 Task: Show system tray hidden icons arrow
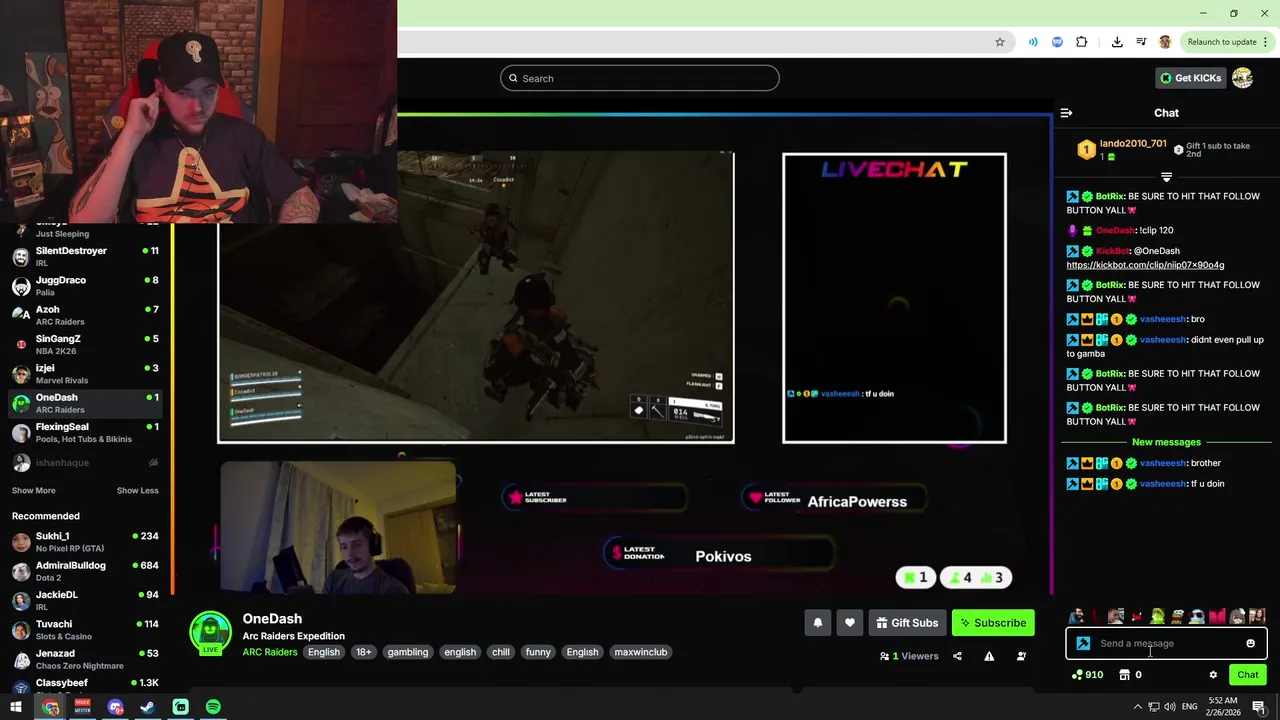pyautogui.click(x=1137, y=707)
